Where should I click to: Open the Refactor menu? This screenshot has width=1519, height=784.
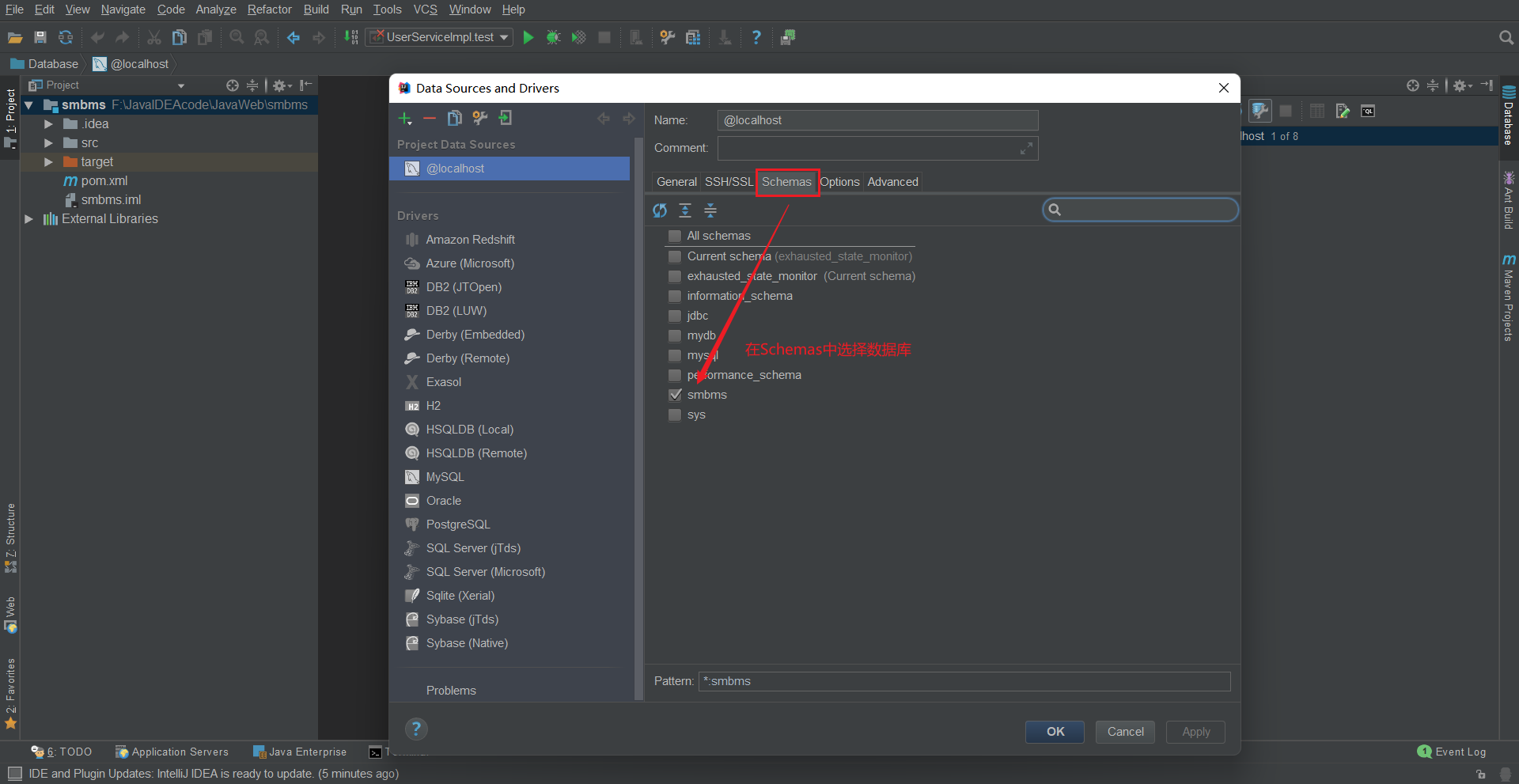270,9
